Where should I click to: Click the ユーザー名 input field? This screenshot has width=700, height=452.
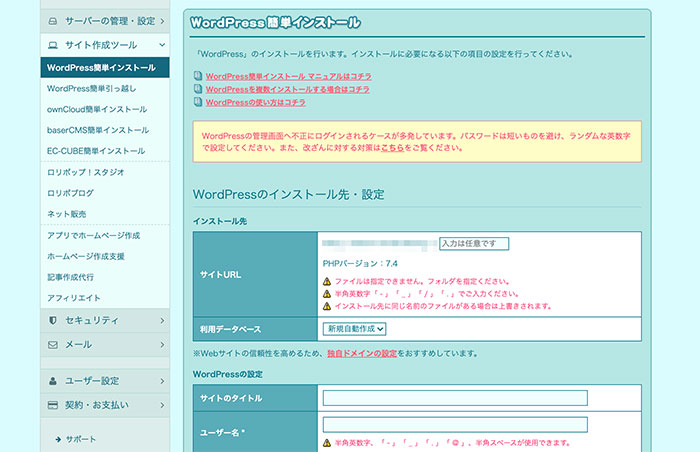(455, 425)
